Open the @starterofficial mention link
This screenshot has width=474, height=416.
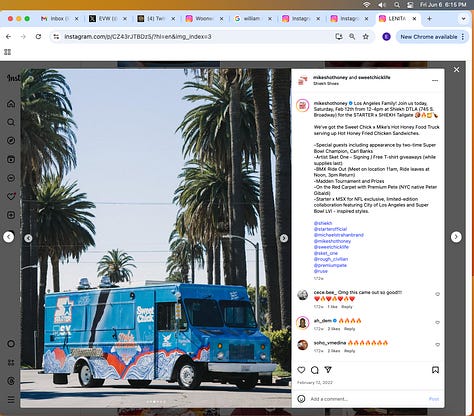(x=330, y=229)
